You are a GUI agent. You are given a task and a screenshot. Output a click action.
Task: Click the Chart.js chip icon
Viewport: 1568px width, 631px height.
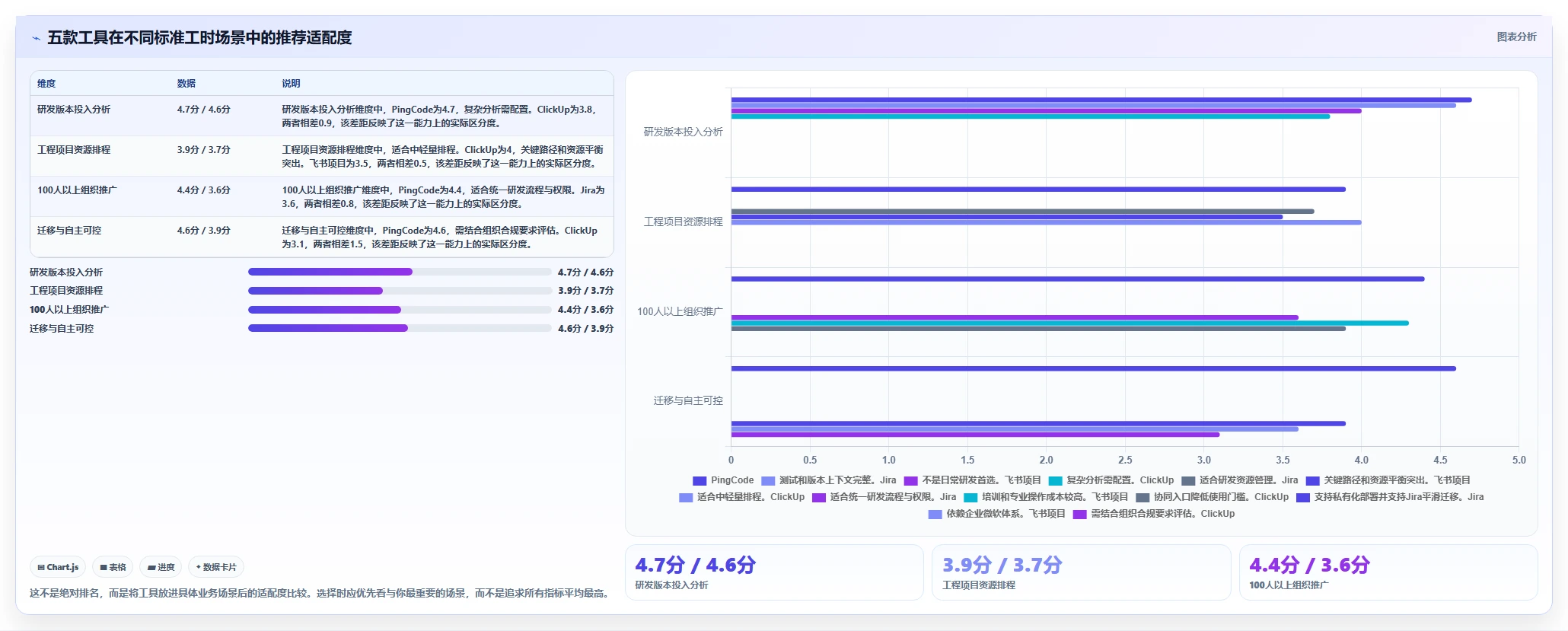[x=41, y=568]
